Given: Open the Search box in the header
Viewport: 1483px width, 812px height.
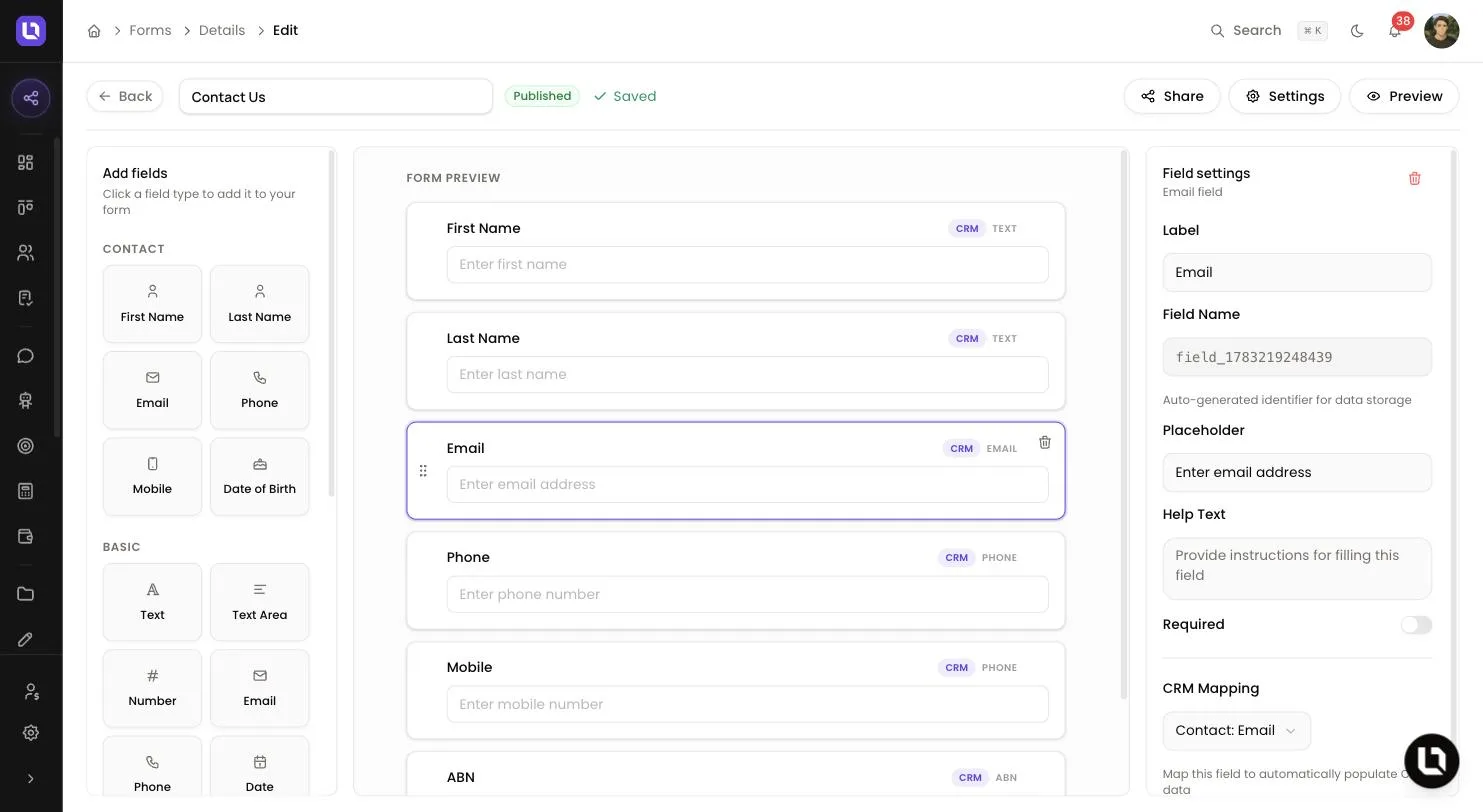Looking at the screenshot, I should pos(1268,31).
